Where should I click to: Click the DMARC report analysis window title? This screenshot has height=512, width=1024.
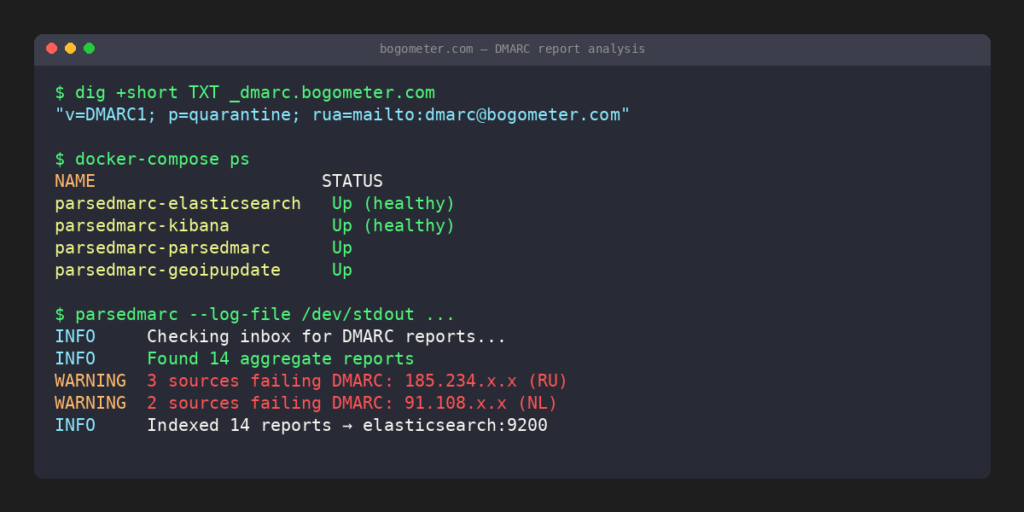pyautogui.click(x=512, y=48)
